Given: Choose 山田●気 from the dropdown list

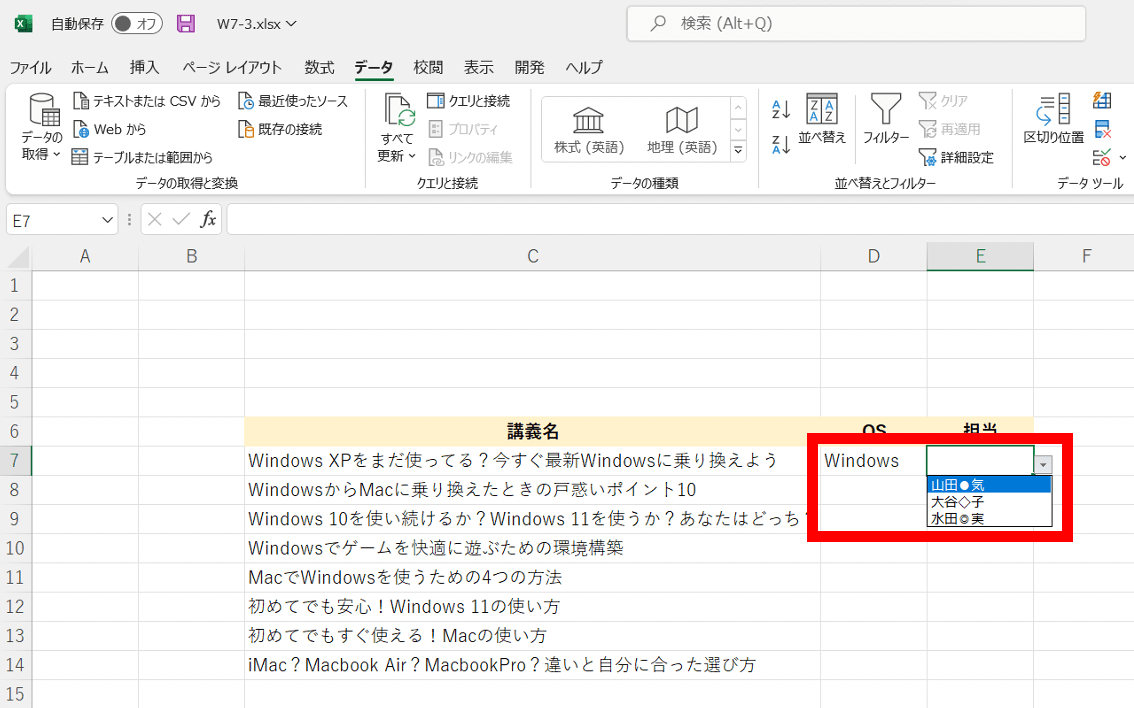Looking at the screenshot, I should [x=989, y=485].
